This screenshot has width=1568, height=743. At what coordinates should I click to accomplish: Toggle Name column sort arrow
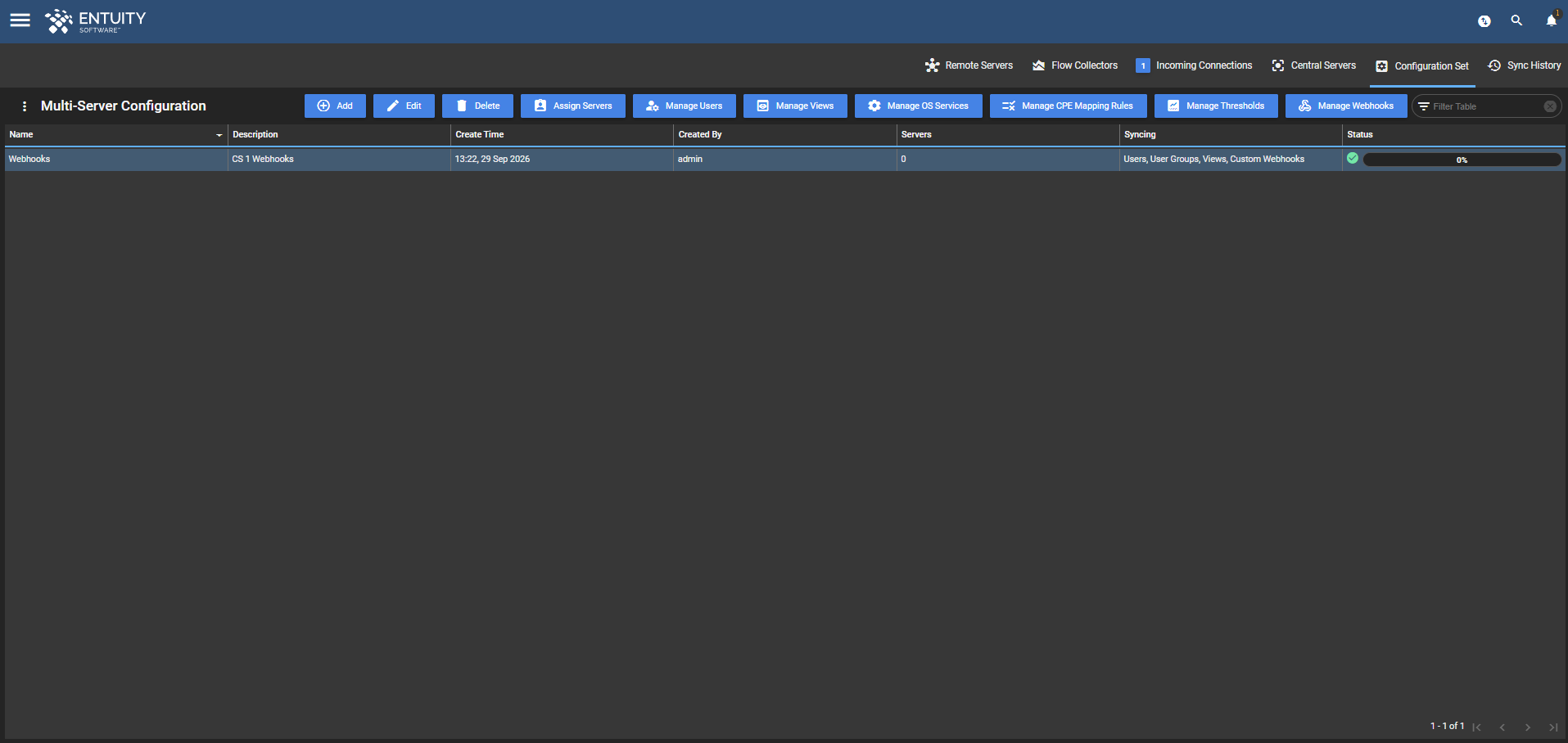point(219,135)
